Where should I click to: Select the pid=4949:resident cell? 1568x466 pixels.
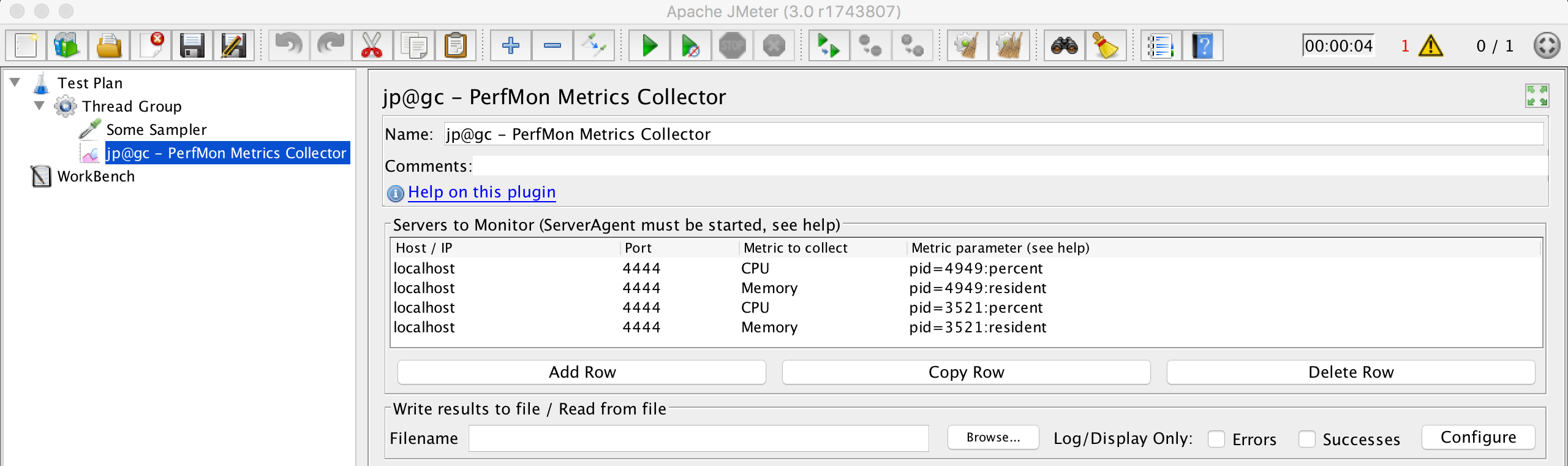[x=1223, y=288]
